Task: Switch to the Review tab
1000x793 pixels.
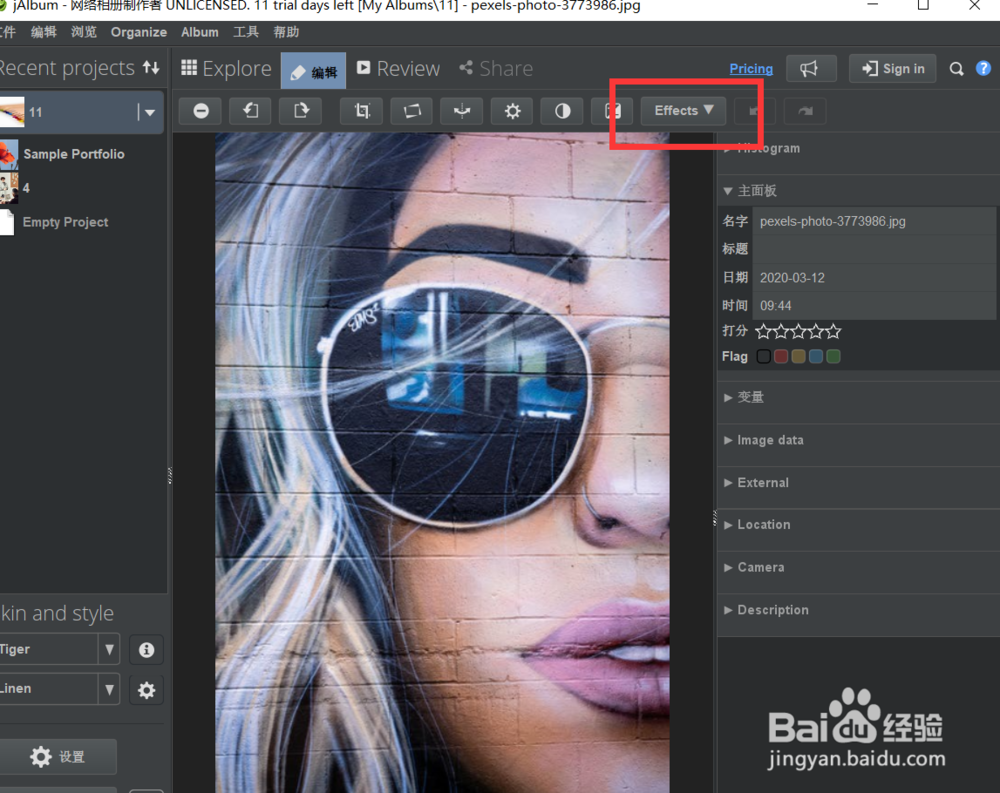Action: click(x=399, y=68)
